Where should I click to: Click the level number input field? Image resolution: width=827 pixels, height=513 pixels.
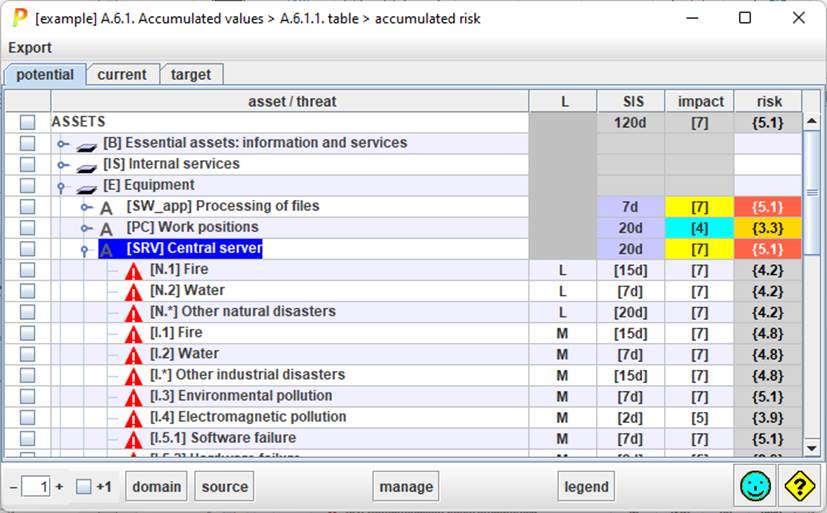pyautogui.click(x=36, y=486)
